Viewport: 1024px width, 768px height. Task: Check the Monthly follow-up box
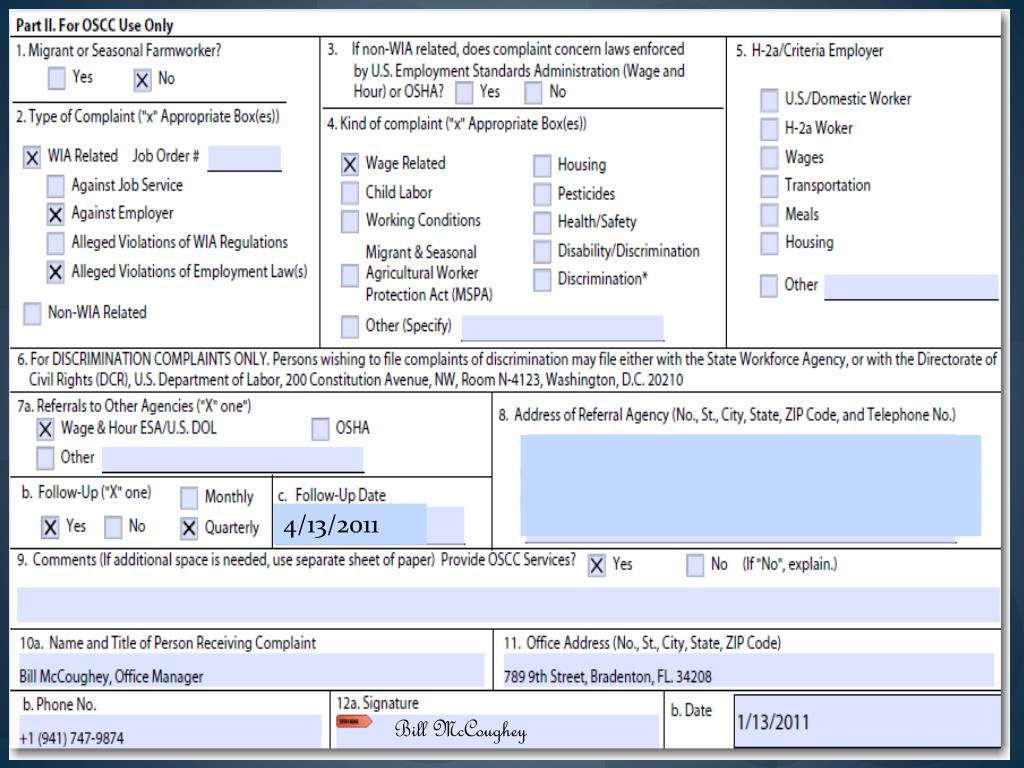[189, 498]
